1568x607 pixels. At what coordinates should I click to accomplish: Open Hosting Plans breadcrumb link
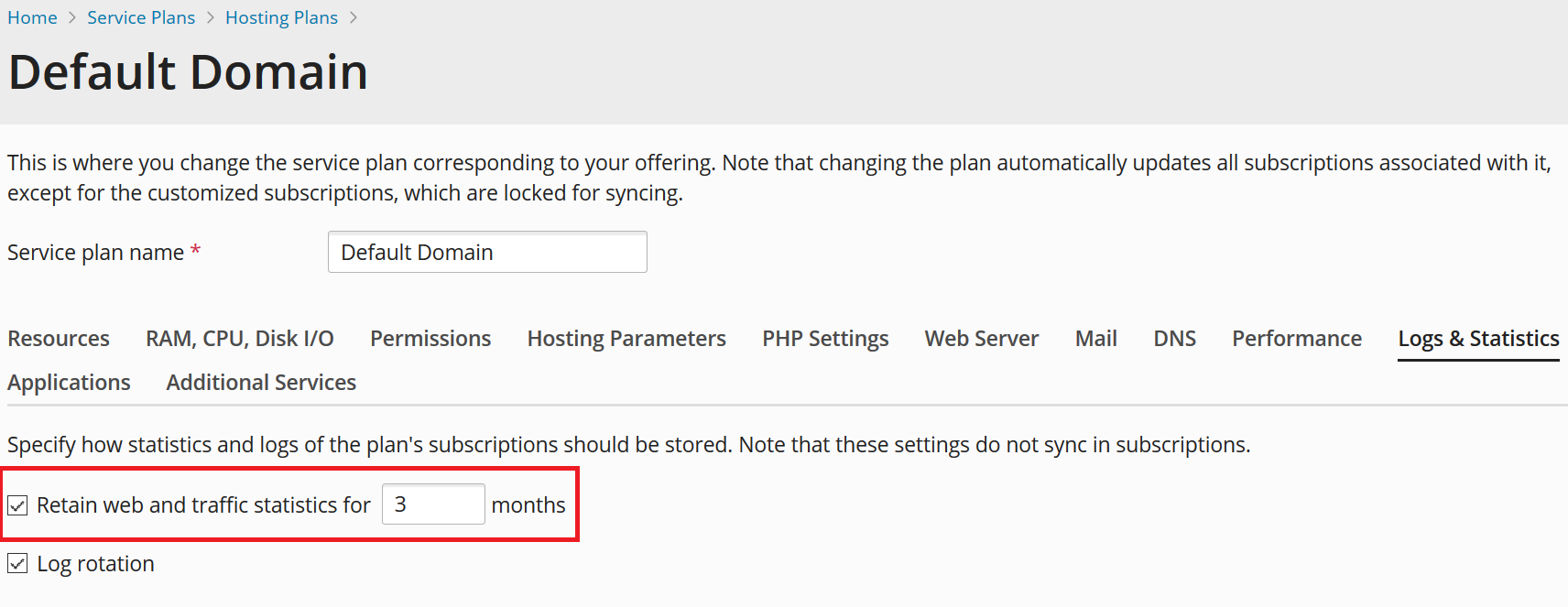[x=281, y=18]
